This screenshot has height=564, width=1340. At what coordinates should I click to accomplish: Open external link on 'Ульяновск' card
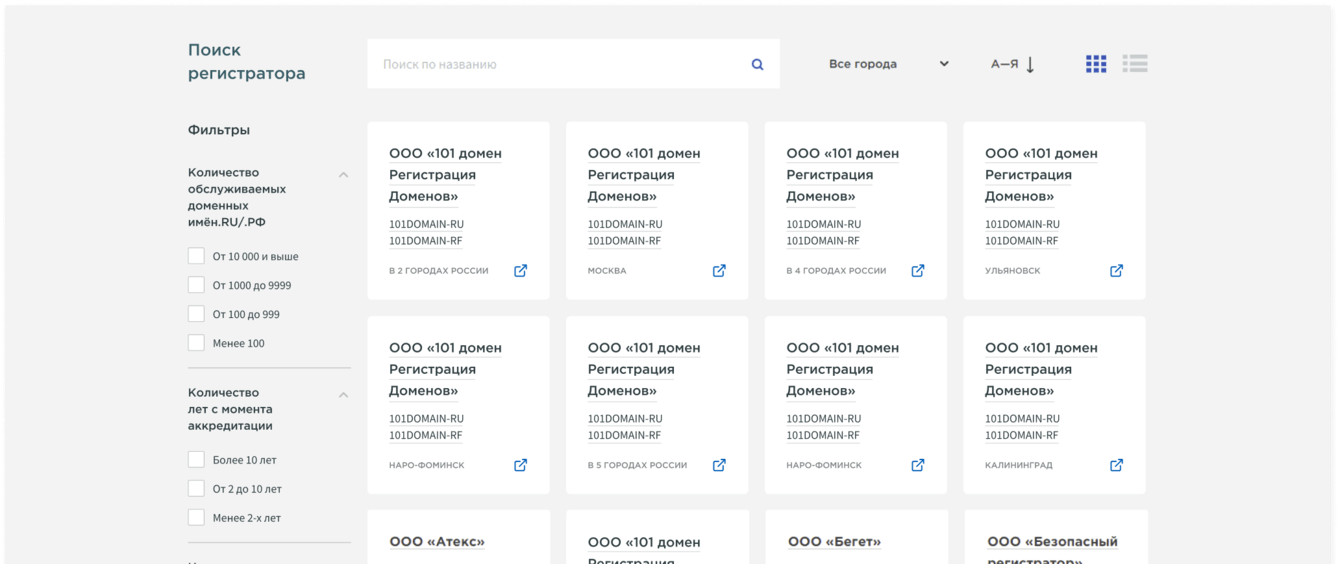(x=1117, y=270)
